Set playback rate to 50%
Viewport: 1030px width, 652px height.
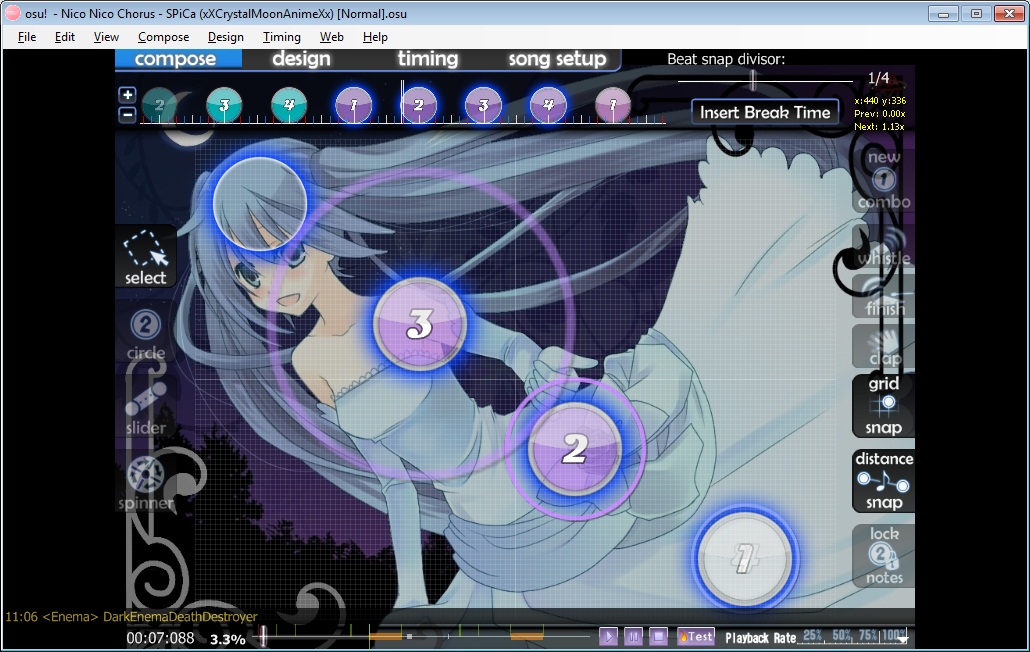point(841,635)
